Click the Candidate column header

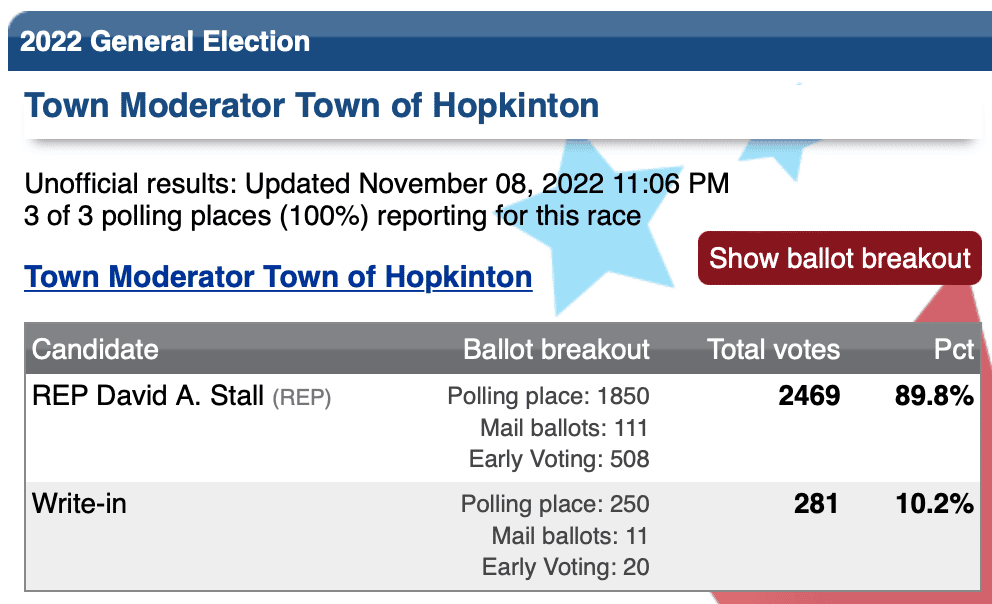point(95,349)
